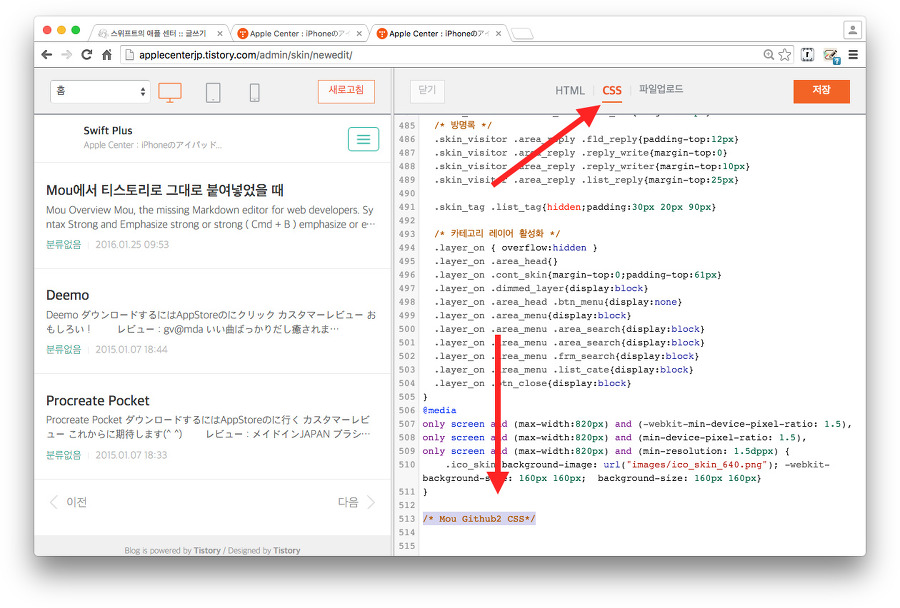Click the address bar URL field
900x608 pixels.
click(x=441, y=55)
